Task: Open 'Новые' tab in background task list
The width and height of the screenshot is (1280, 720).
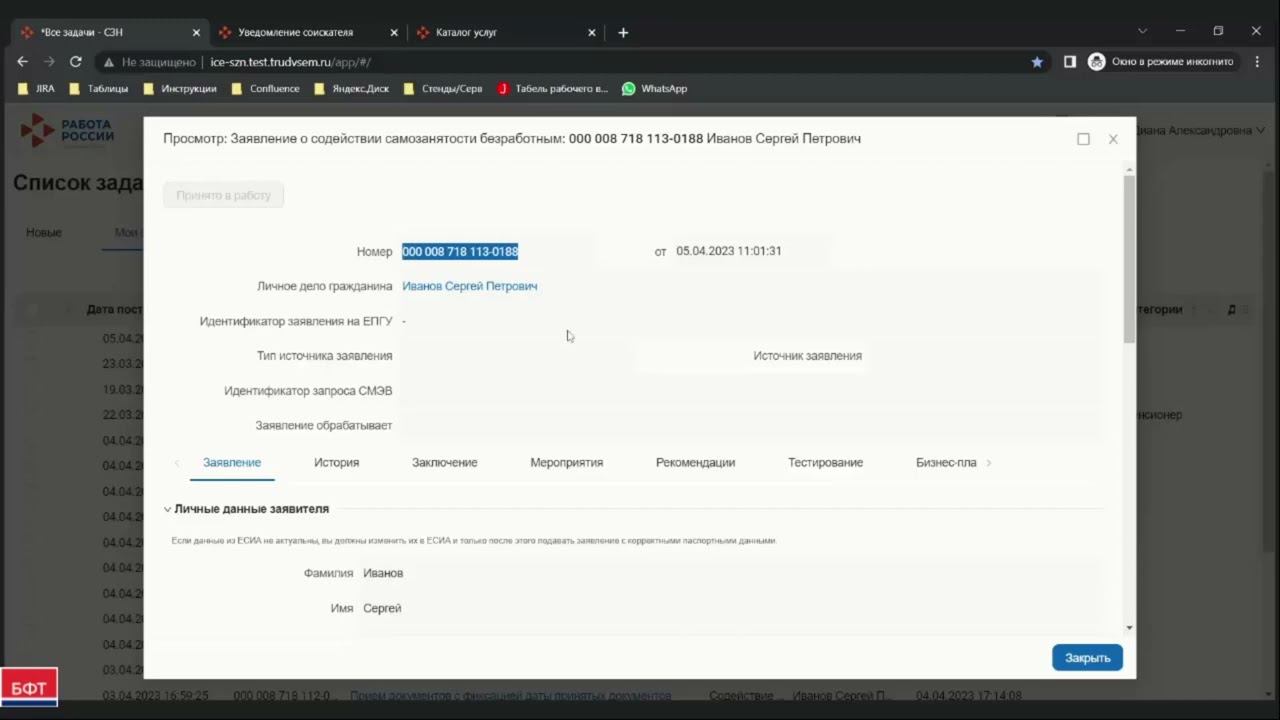Action: point(44,232)
